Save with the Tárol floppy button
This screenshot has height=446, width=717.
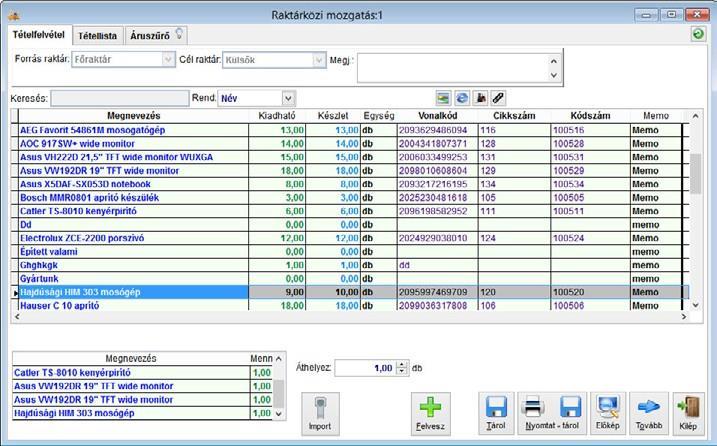pos(496,414)
